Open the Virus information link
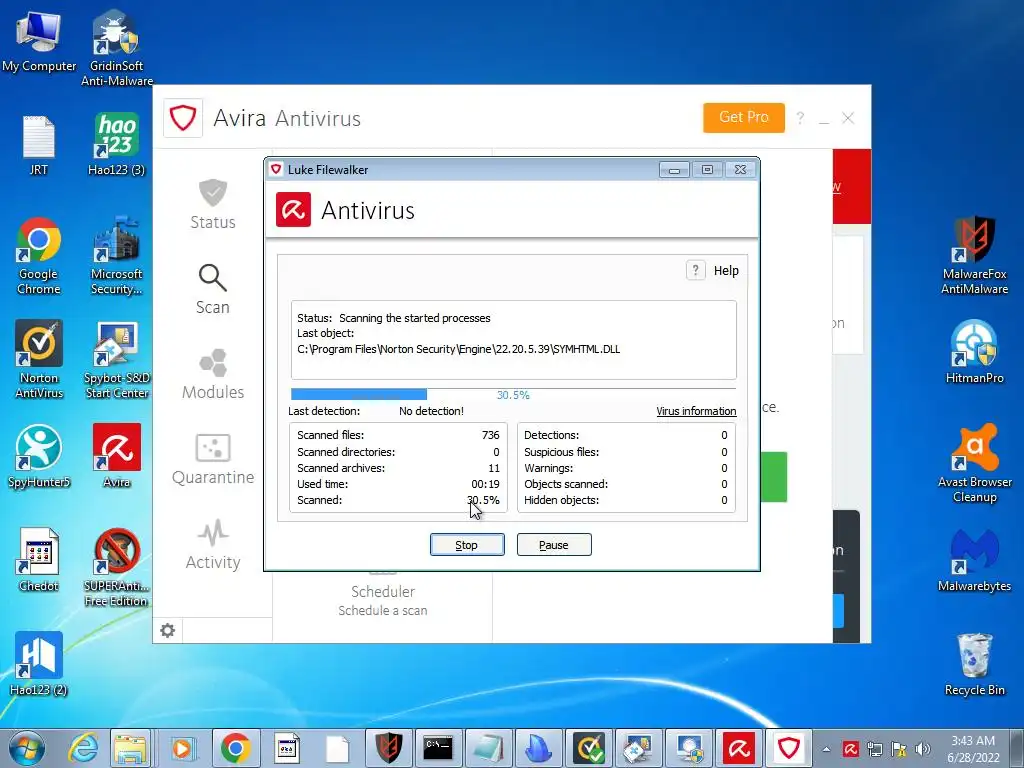Viewport: 1024px width, 768px height. tap(696, 411)
